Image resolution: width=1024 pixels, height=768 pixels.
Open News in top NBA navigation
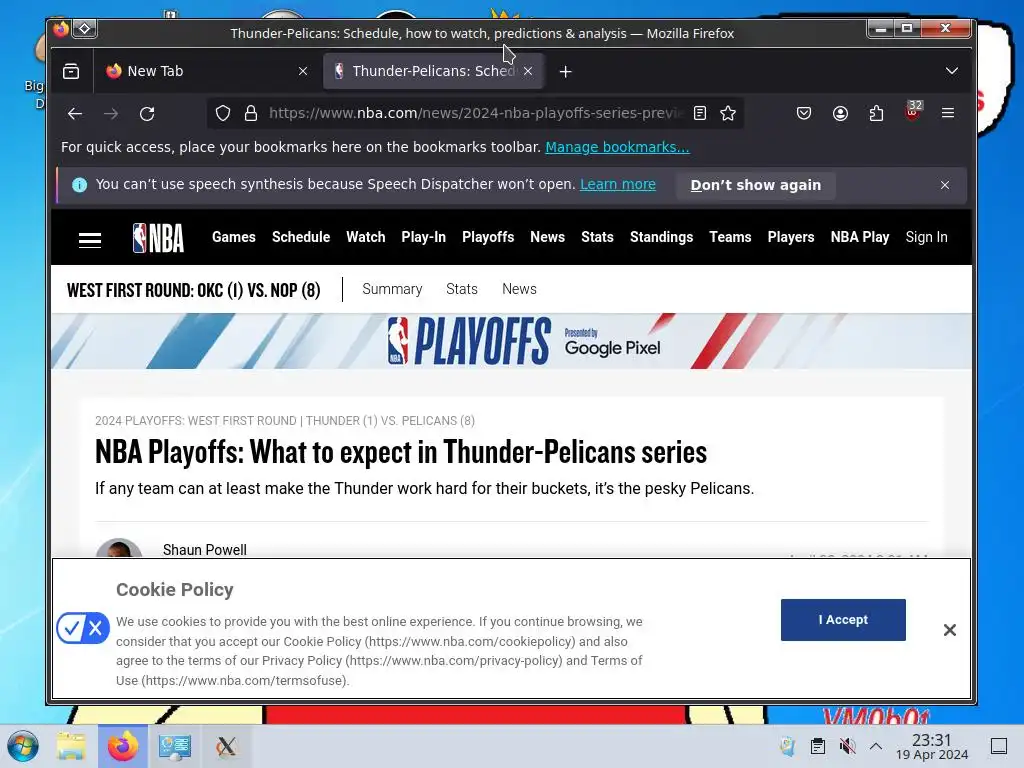(547, 237)
